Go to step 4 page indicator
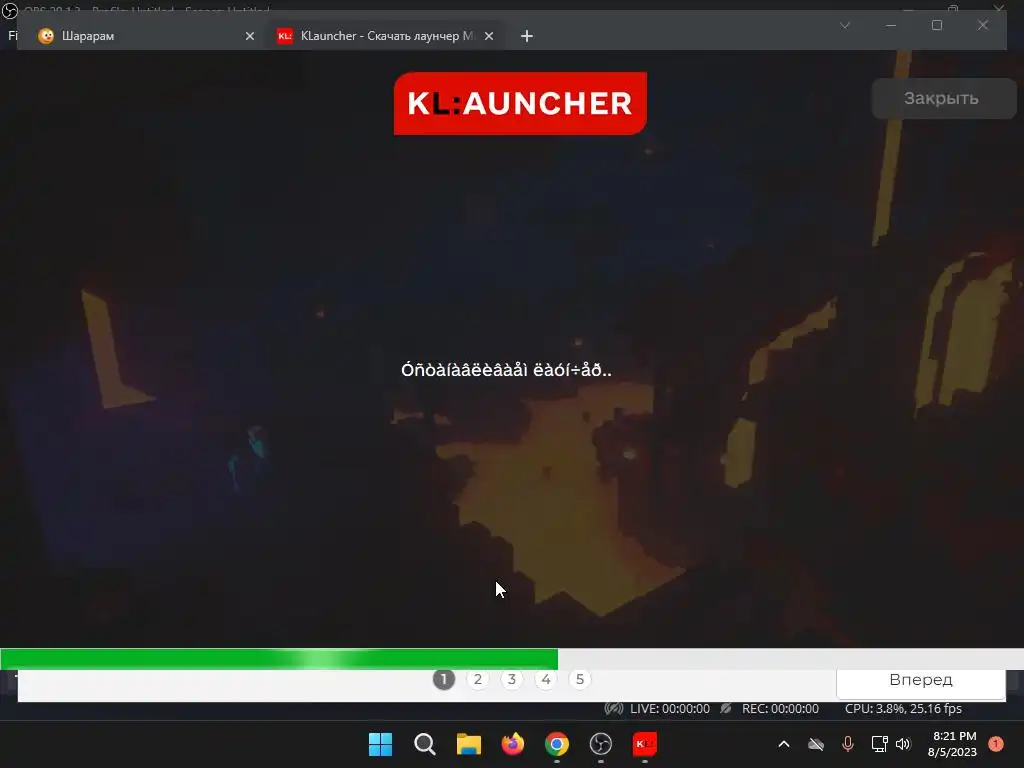 546,679
